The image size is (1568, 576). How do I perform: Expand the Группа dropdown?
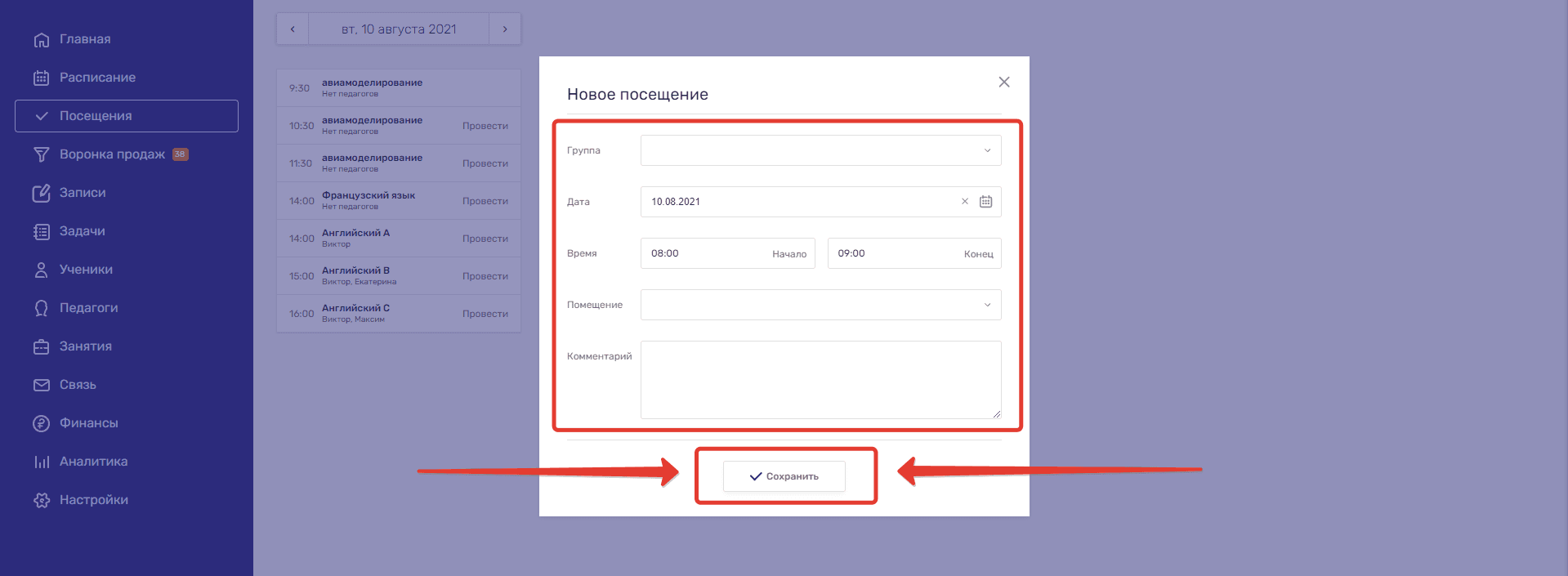pos(820,150)
